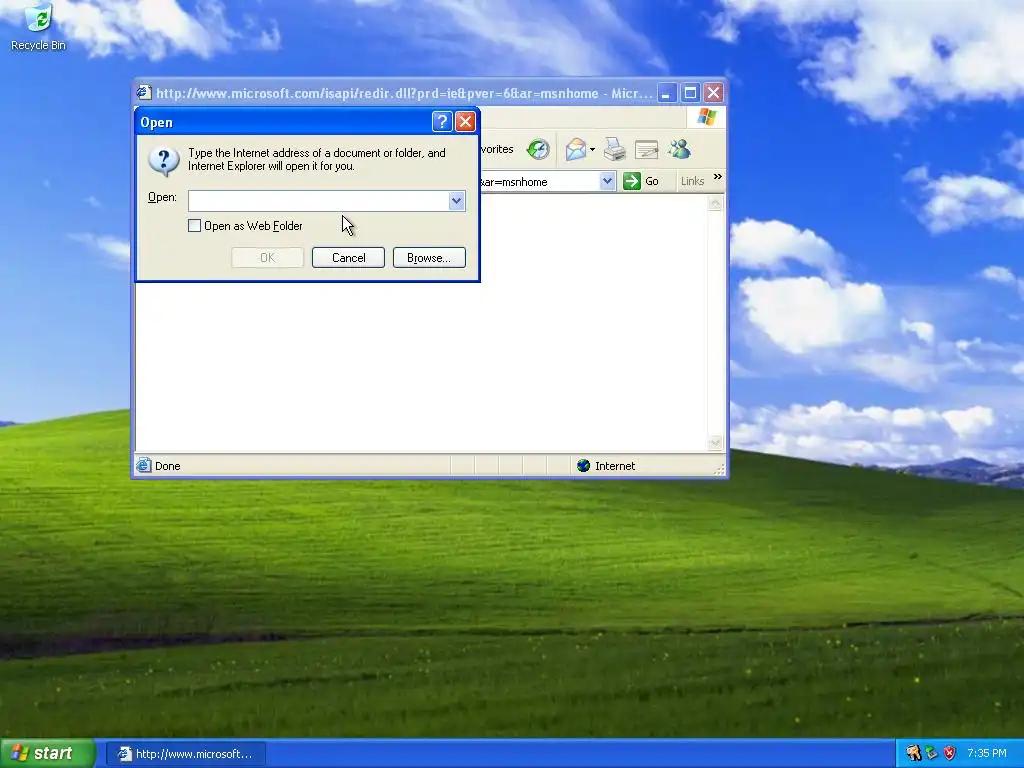The height and width of the screenshot is (768, 1024).
Task: Click the Done status bar text
Action: pyautogui.click(x=167, y=466)
